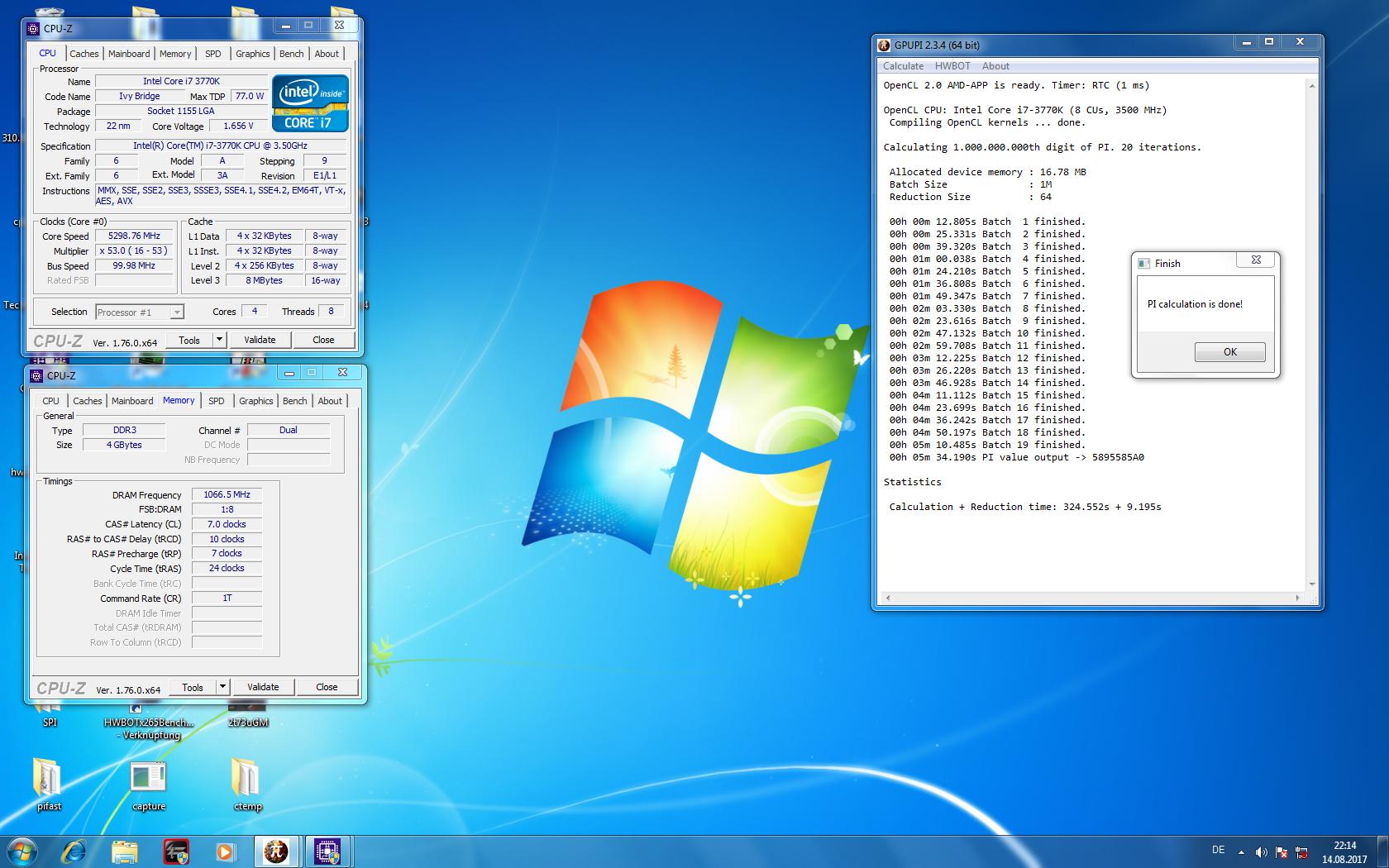The height and width of the screenshot is (868, 1389).
Task: Open the volume tray icon
Action: click(1262, 851)
